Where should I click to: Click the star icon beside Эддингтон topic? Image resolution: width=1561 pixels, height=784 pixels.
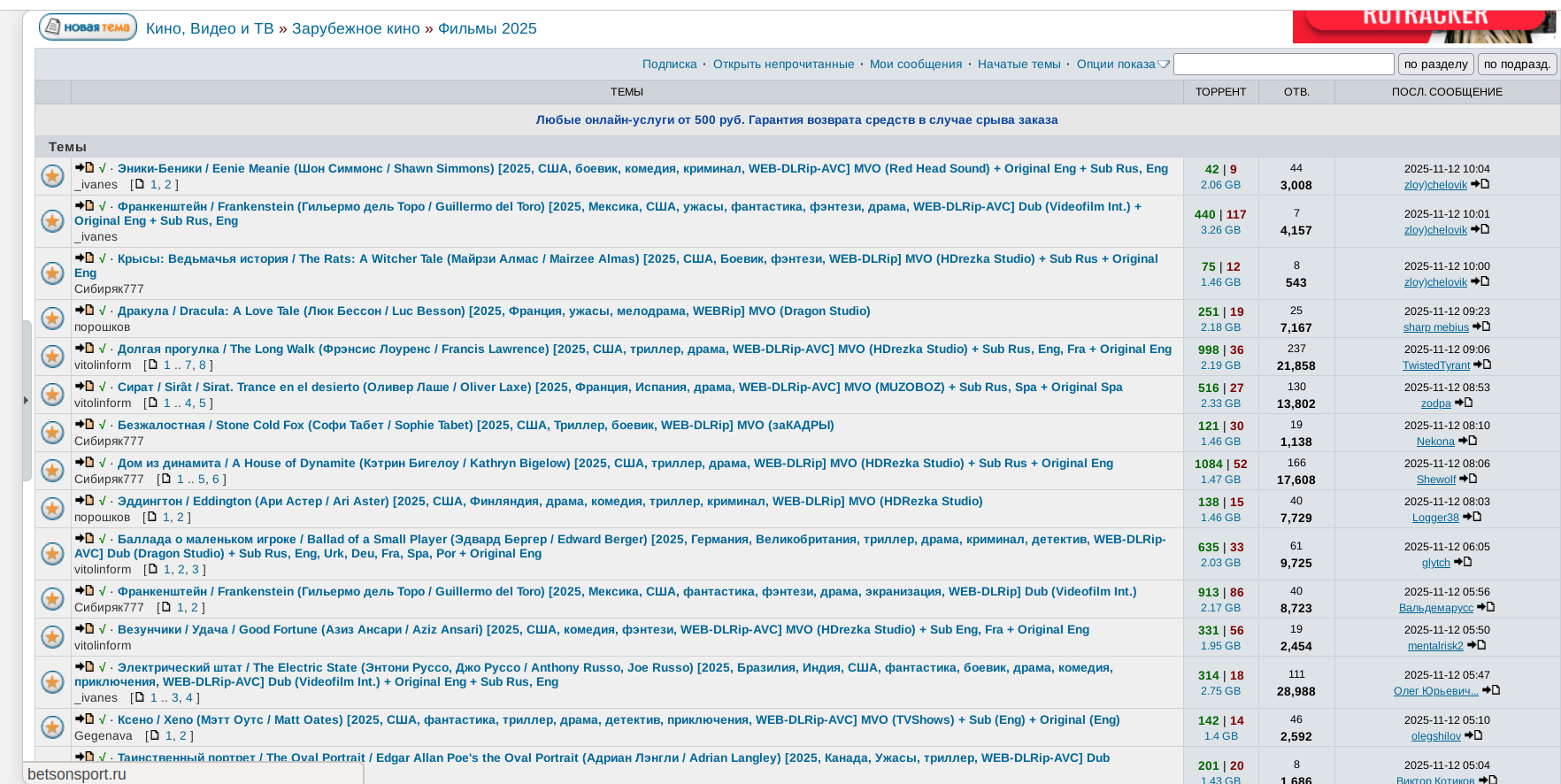pos(53,509)
